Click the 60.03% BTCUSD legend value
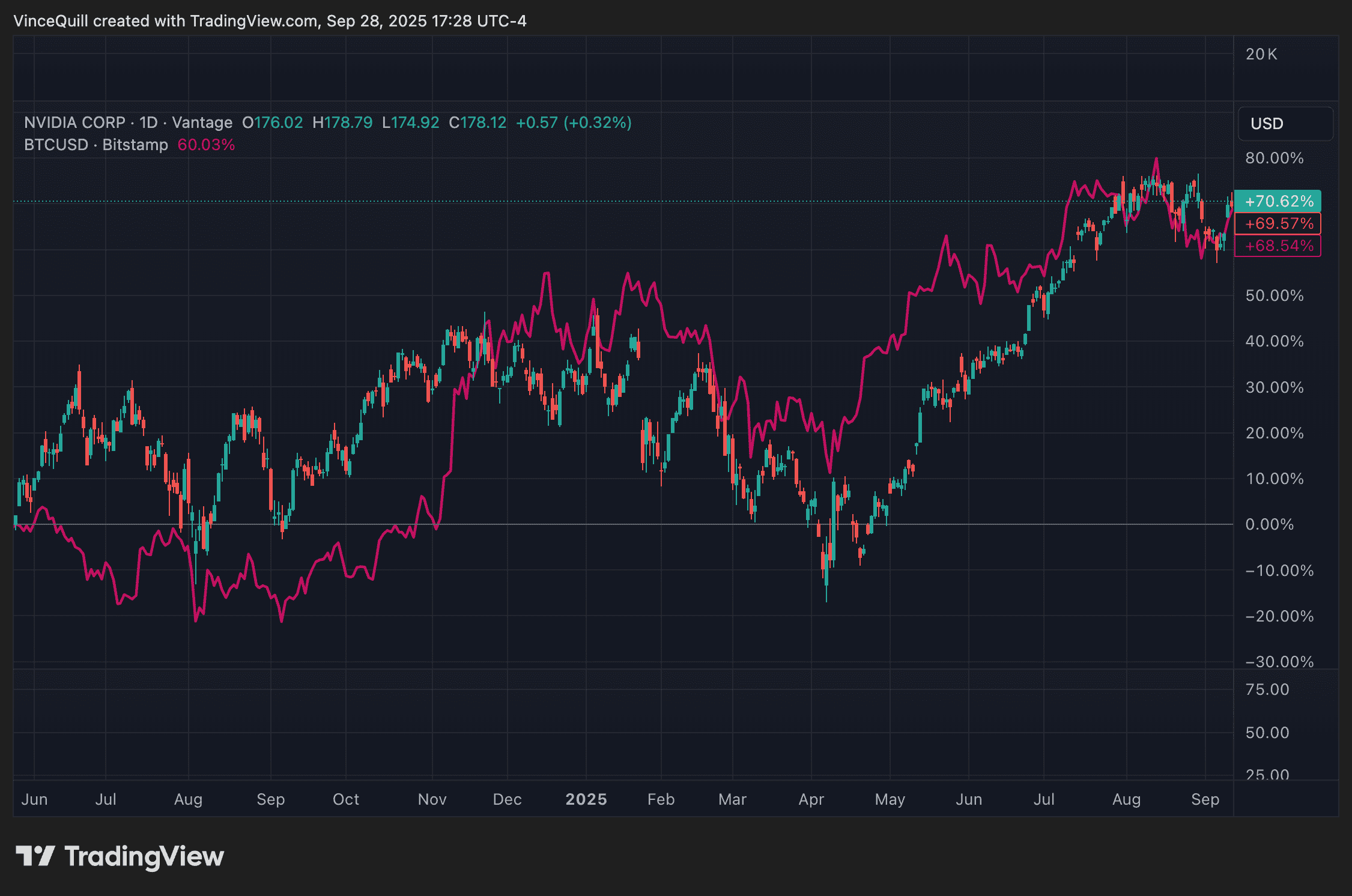 206,145
